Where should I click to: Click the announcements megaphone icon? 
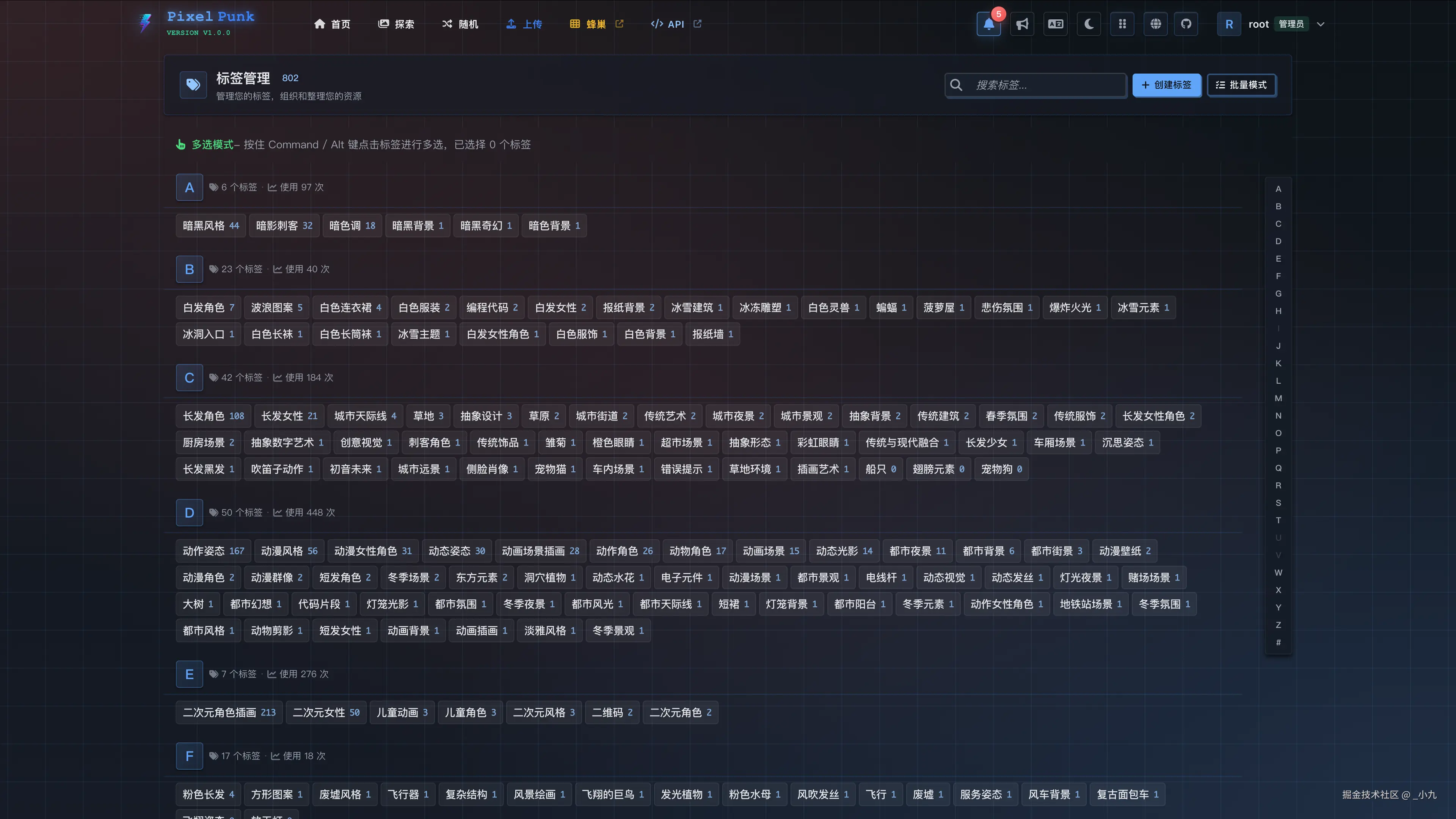[1022, 24]
